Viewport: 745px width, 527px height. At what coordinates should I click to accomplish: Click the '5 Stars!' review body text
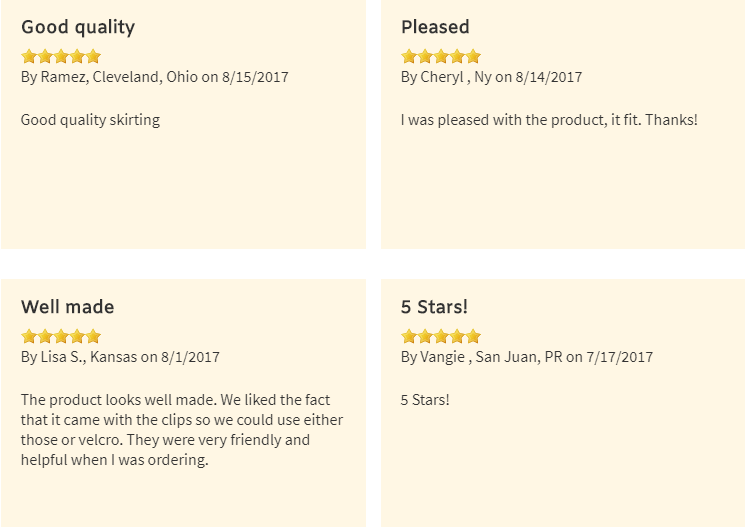point(425,400)
